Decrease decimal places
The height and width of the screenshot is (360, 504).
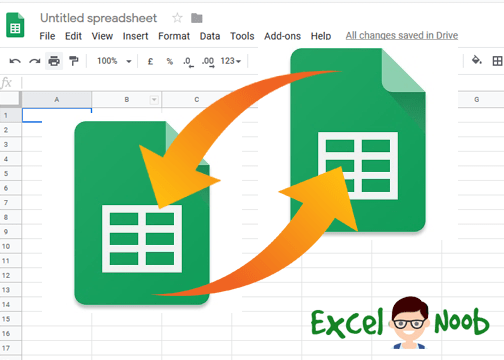pos(189,62)
